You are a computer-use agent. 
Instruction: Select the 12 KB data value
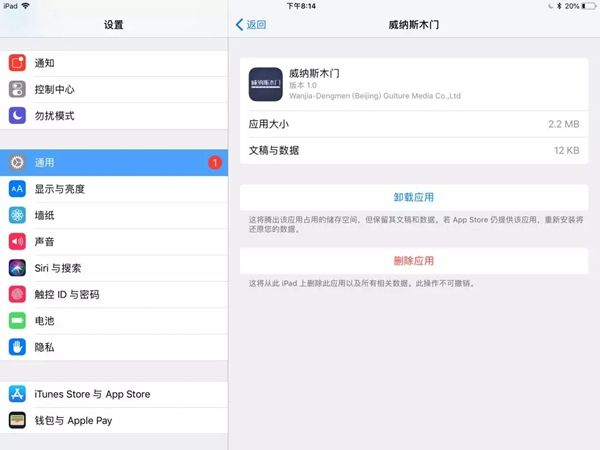(x=566, y=150)
